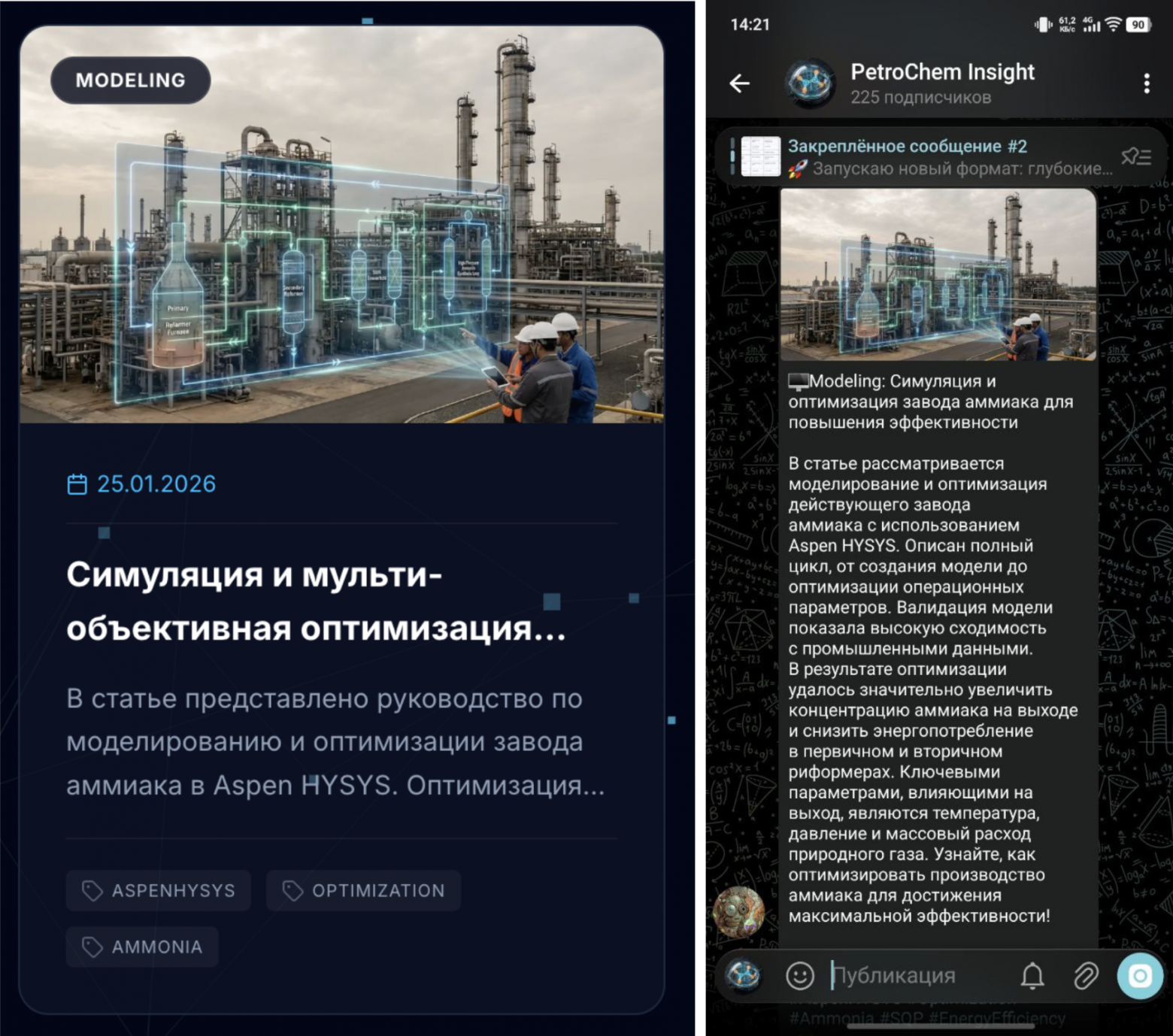Image resolution: width=1173 pixels, height=1036 pixels.
Task: Click the tag icon on the AMMONIA chip
Action: [92, 946]
